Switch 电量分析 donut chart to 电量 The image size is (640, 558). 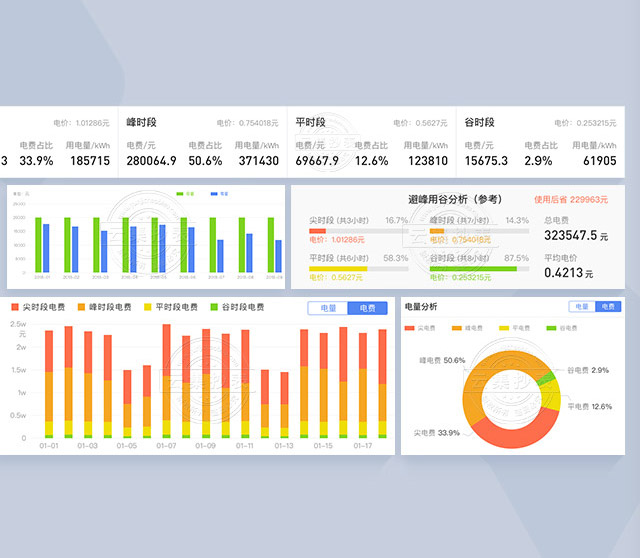(581, 307)
